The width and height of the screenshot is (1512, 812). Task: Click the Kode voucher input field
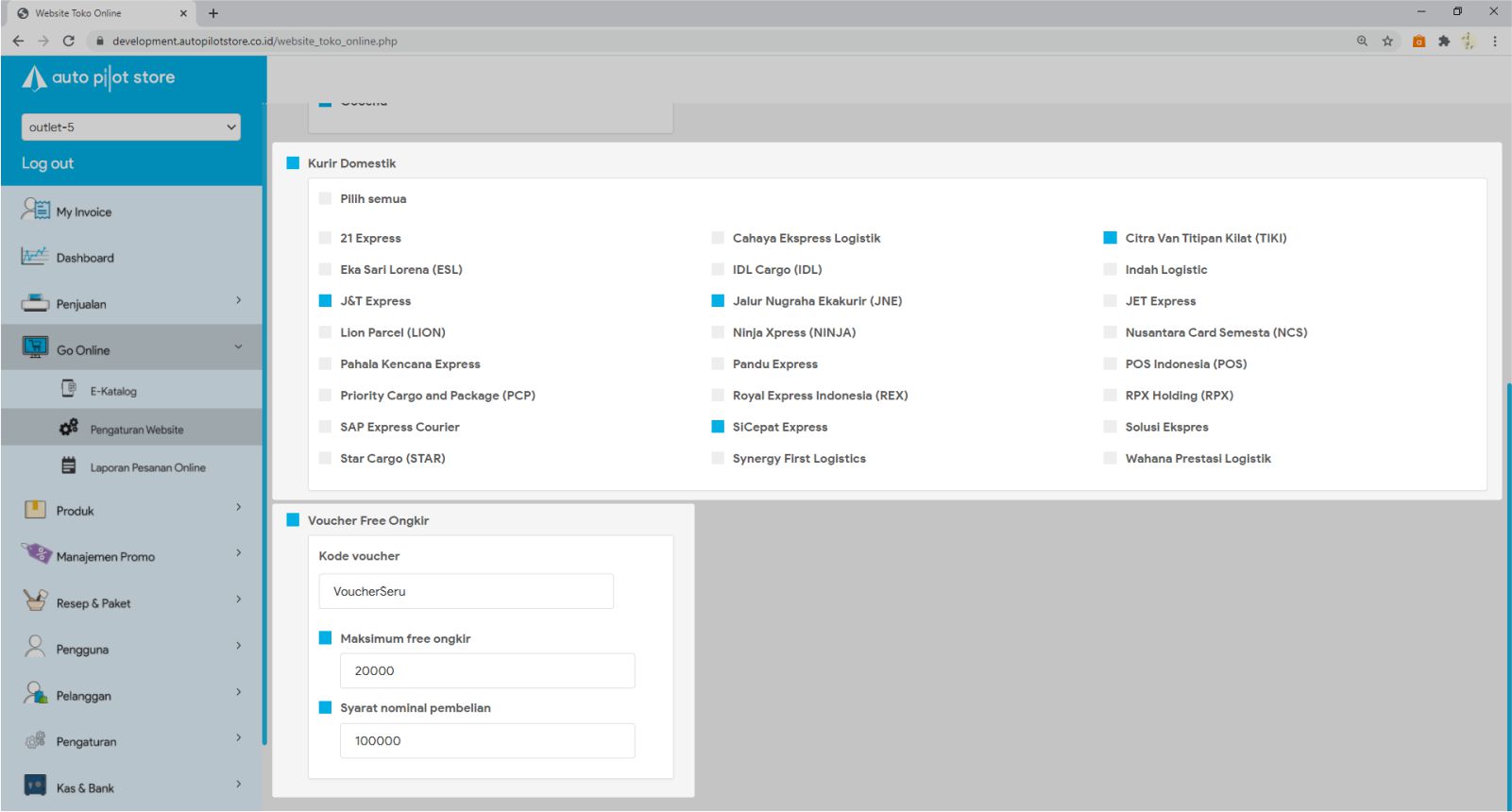[466, 591]
